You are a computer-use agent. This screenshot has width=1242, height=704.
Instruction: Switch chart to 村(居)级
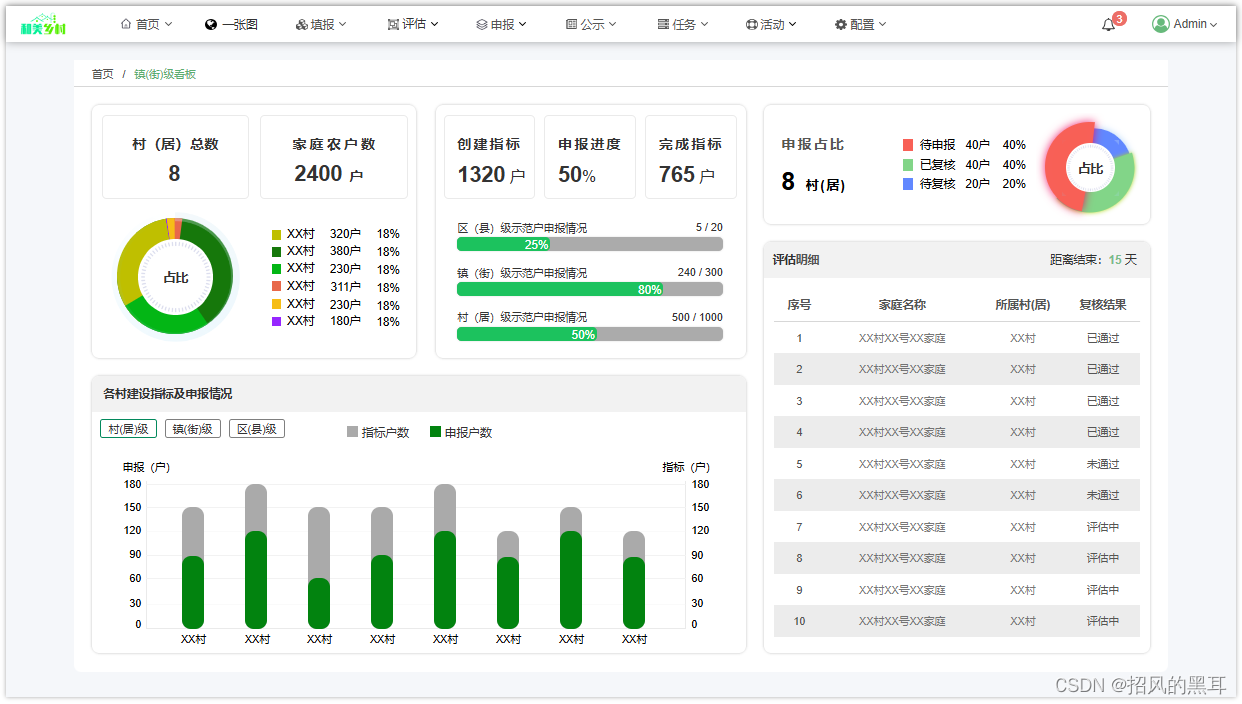point(128,429)
